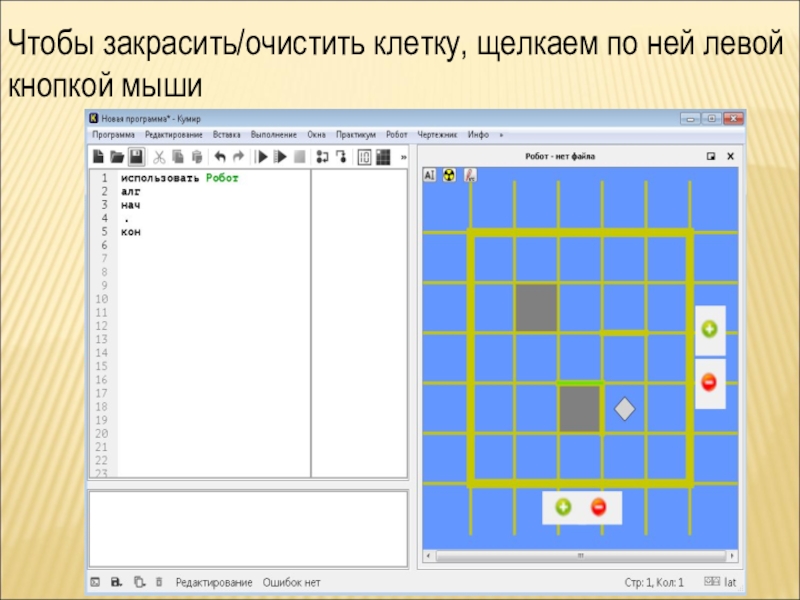Clear the painted gray cell in upper field
The image size is (800, 600).
coord(536,308)
